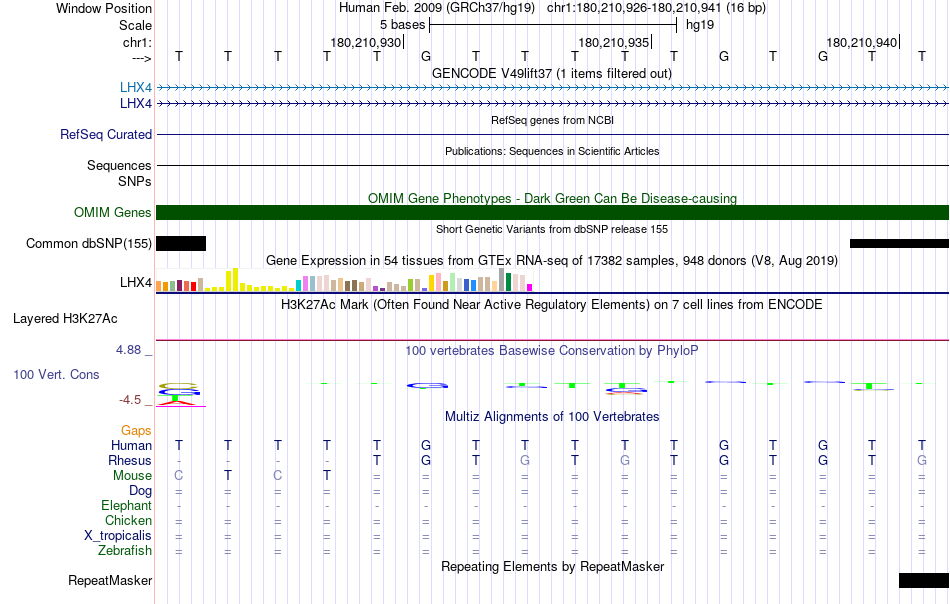The image size is (950, 604).
Task: Click the magenta last bar in GTEx chart
Action: pos(529,288)
